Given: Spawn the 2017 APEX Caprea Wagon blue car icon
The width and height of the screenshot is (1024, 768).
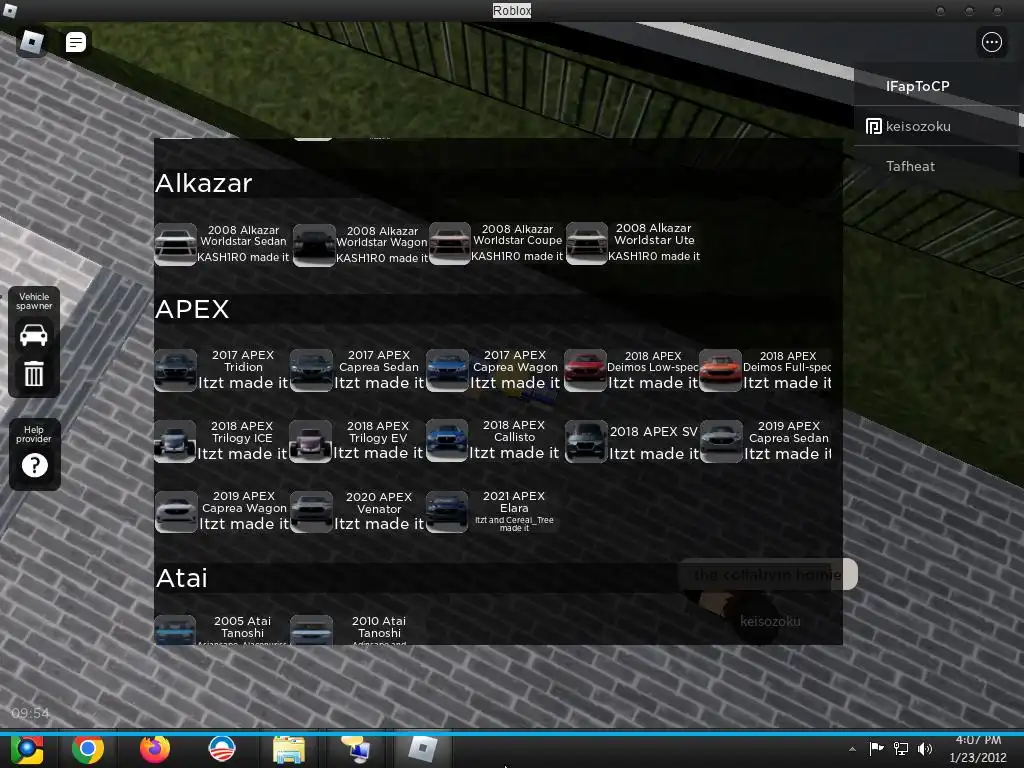Looking at the screenshot, I should [x=447, y=370].
